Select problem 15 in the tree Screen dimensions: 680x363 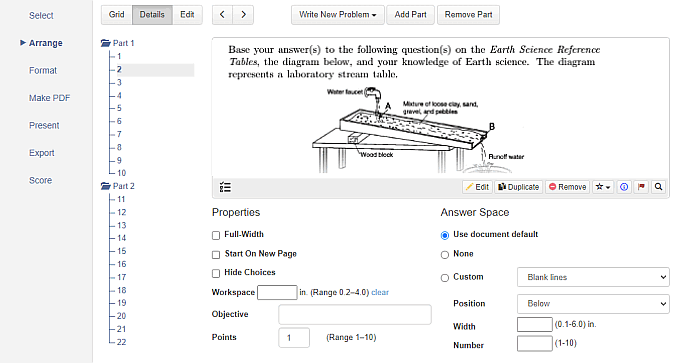[x=121, y=251]
